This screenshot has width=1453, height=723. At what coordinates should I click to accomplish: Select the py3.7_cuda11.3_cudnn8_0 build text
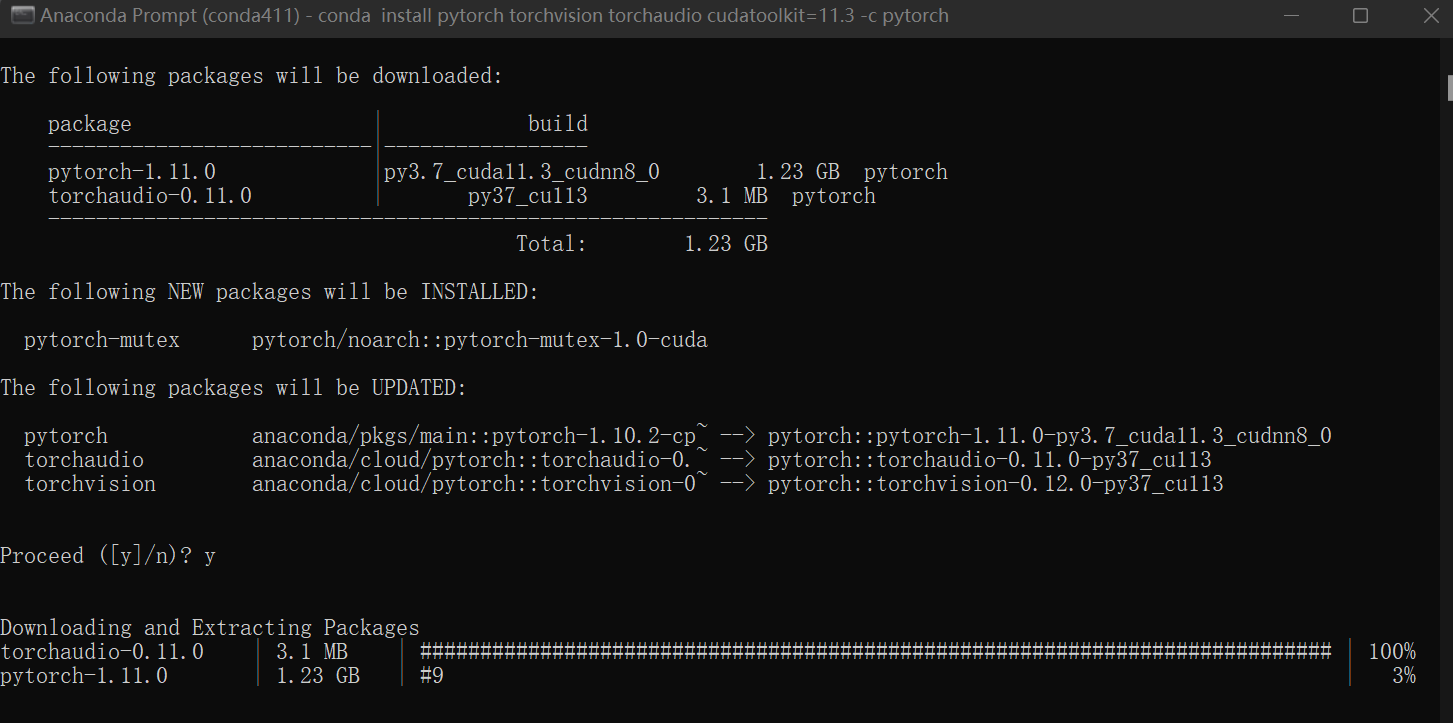[x=521, y=171]
